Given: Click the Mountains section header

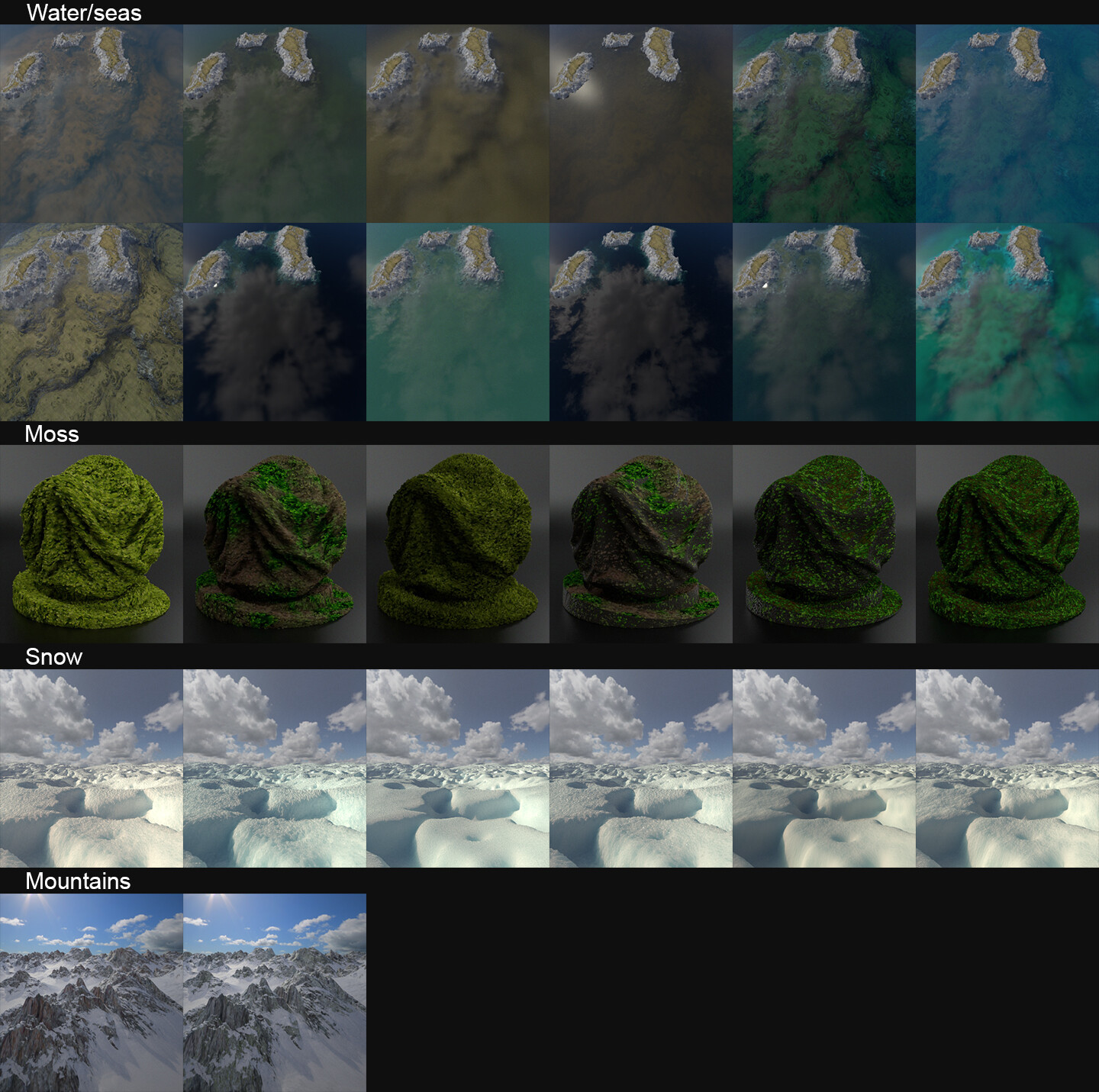Looking at the screenshot, I should tap(79, 882).
